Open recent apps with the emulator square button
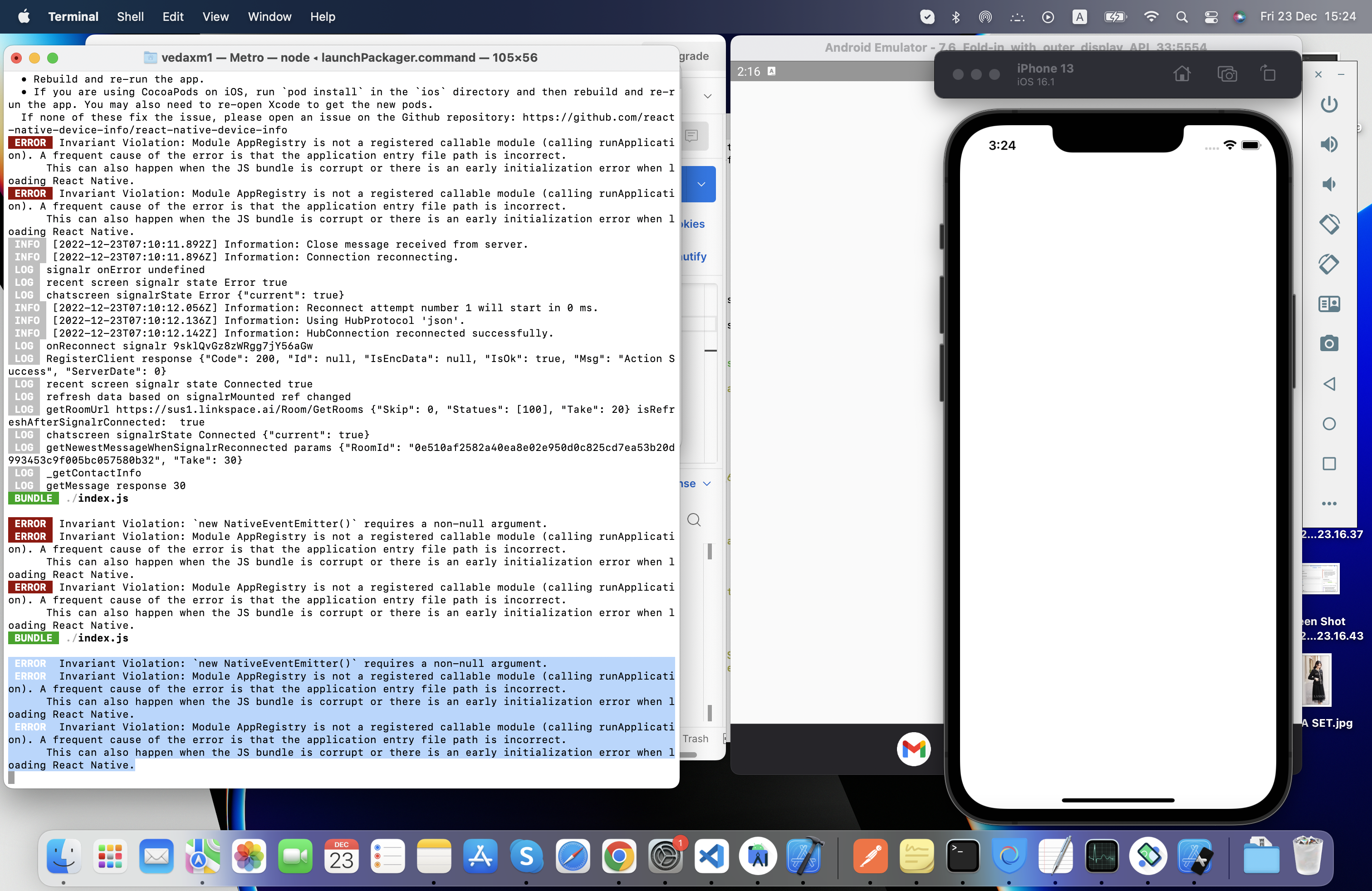This screenshot has height=891, width=1372. coord(1330,464)
